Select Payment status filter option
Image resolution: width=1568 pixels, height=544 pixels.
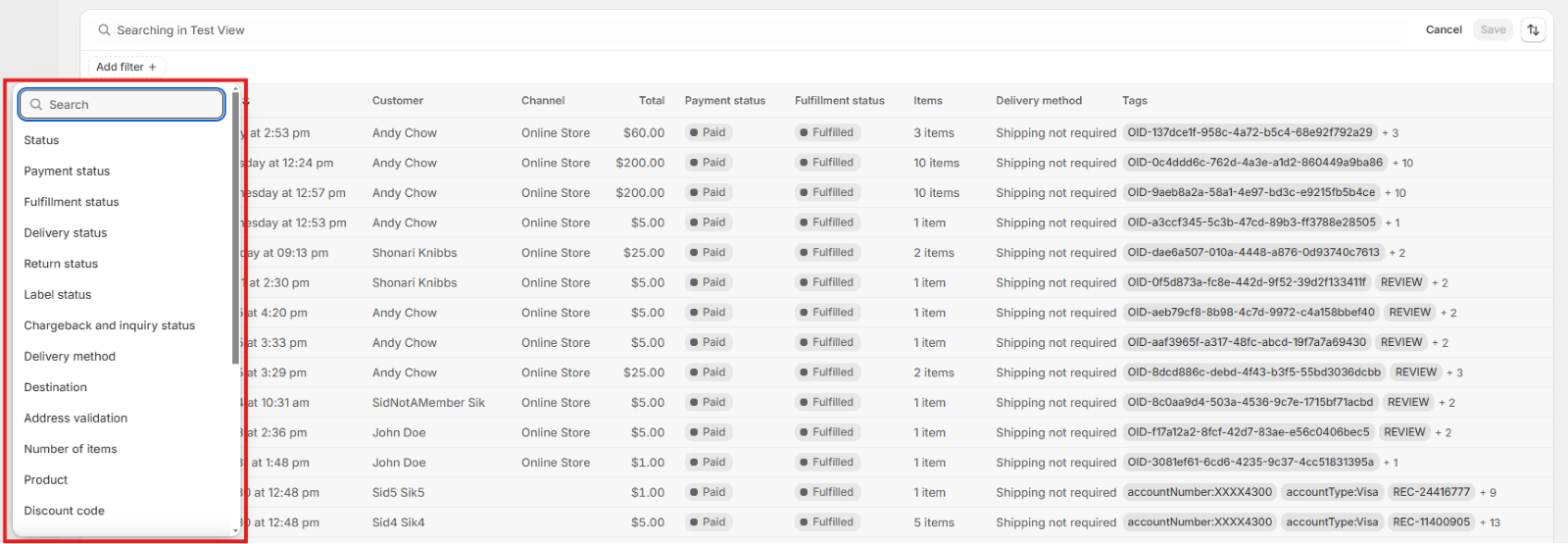(x=67, y=172)
